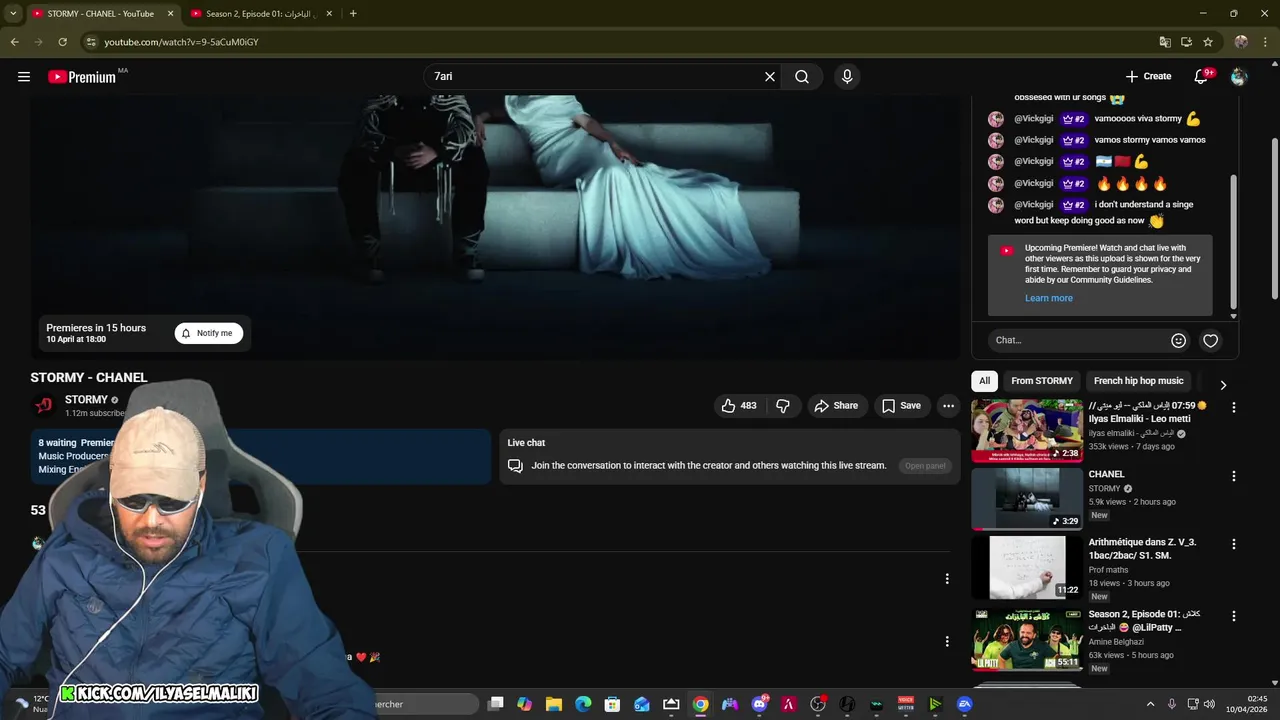Switch to the Season 2, Episode 01 tab
Screen dimensions: 1280x720
tap(258, 14)
